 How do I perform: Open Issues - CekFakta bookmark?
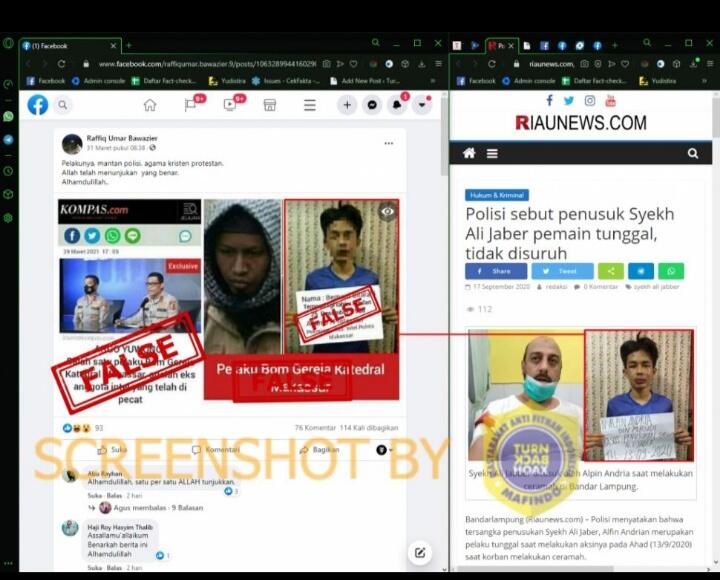tap(286, 81)
